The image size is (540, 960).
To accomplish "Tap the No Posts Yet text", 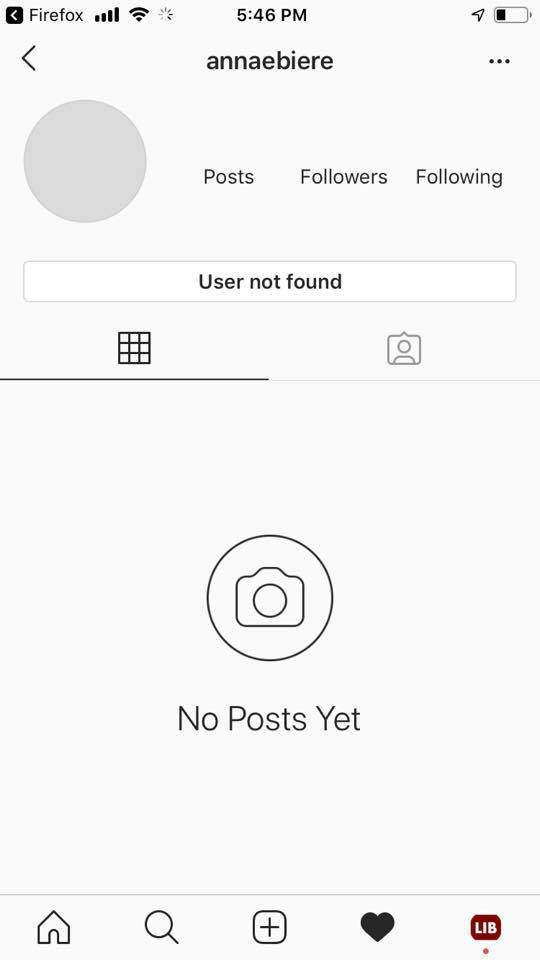I will click(269, 718).
